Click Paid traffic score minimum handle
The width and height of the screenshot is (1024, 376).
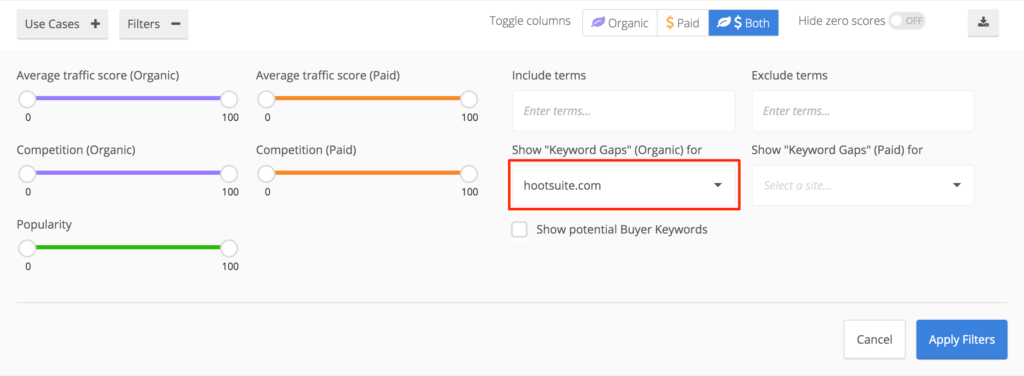tap(266, 99)
